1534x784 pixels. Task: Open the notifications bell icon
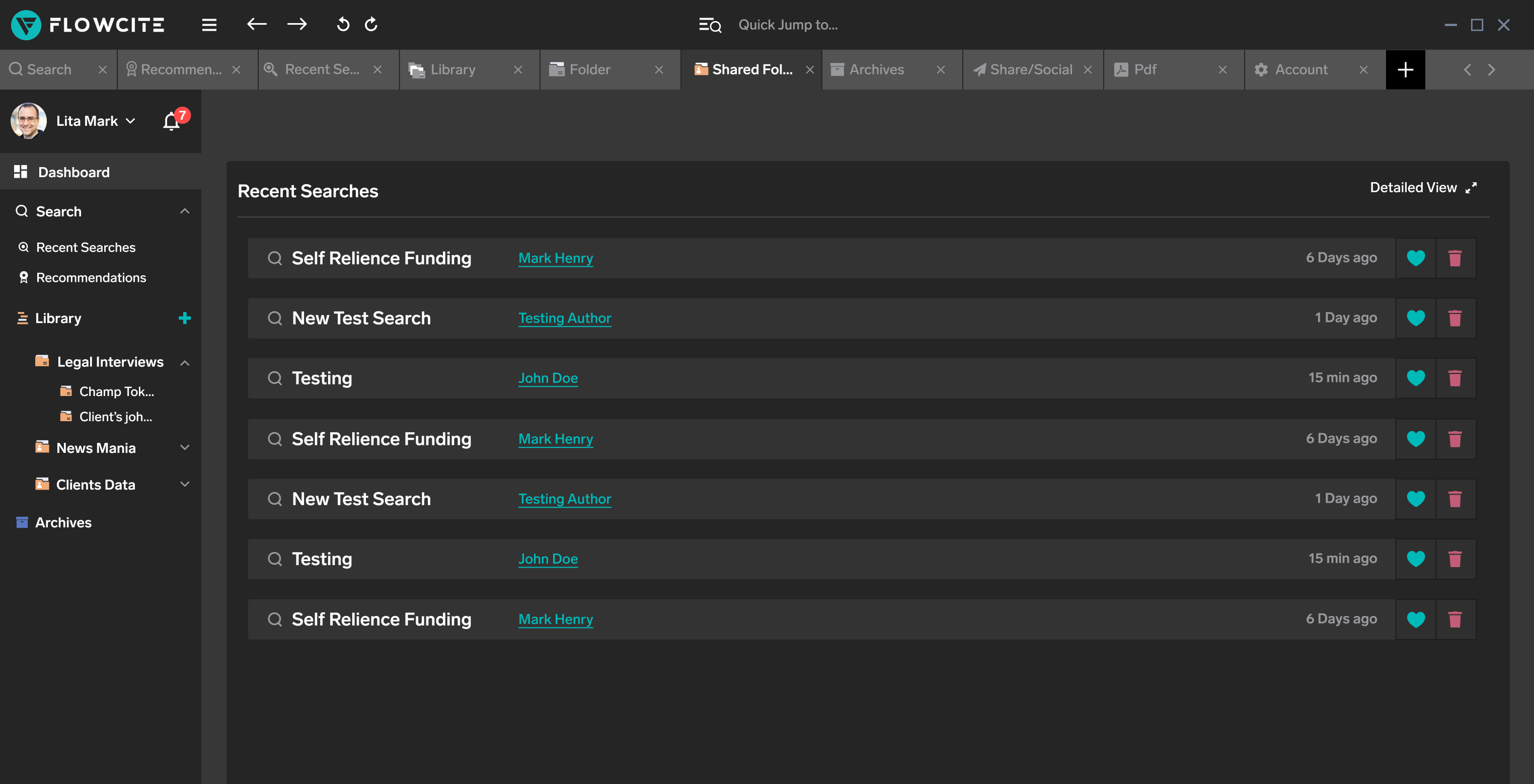pos(172,121)
